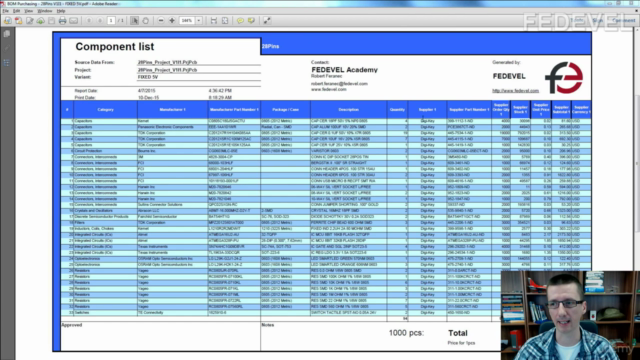The width and height of the screenshot is (640, 360).
Task: Open the zoom level dropdown arrow
Action: click(x=199, y=20)
